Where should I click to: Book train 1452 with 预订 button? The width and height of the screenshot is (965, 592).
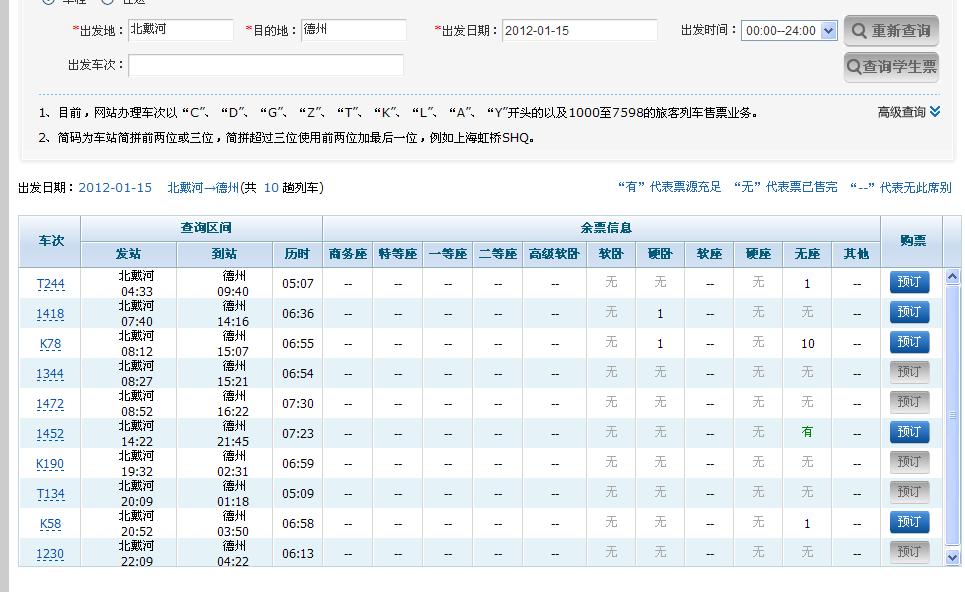[x=909, y=432]
